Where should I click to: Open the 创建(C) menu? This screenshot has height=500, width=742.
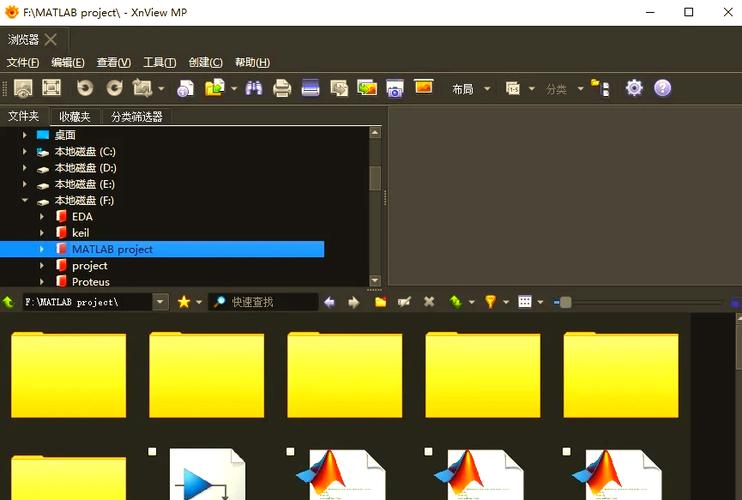click(205, 62)
